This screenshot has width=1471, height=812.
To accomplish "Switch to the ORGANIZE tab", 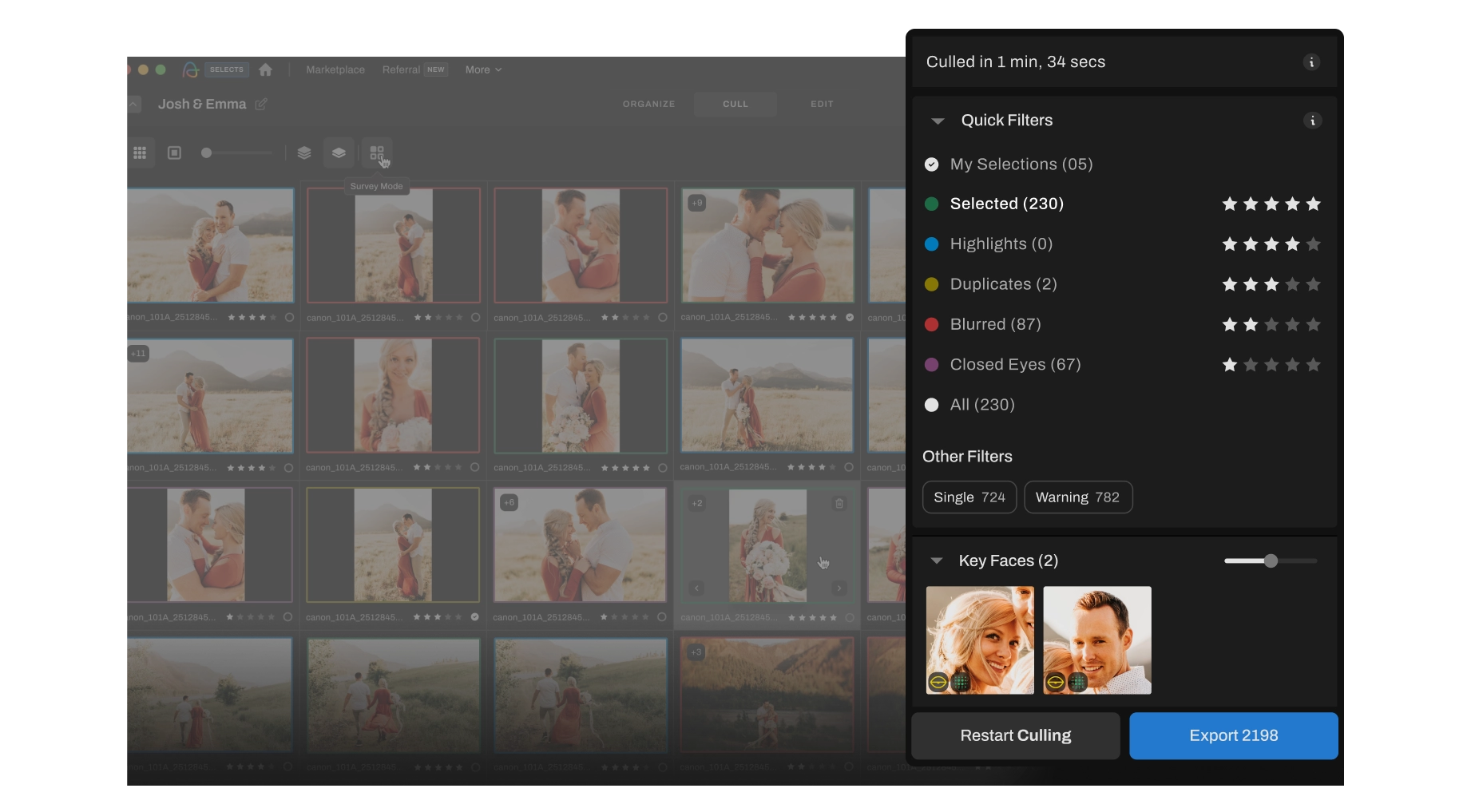I will coord(648,104).
